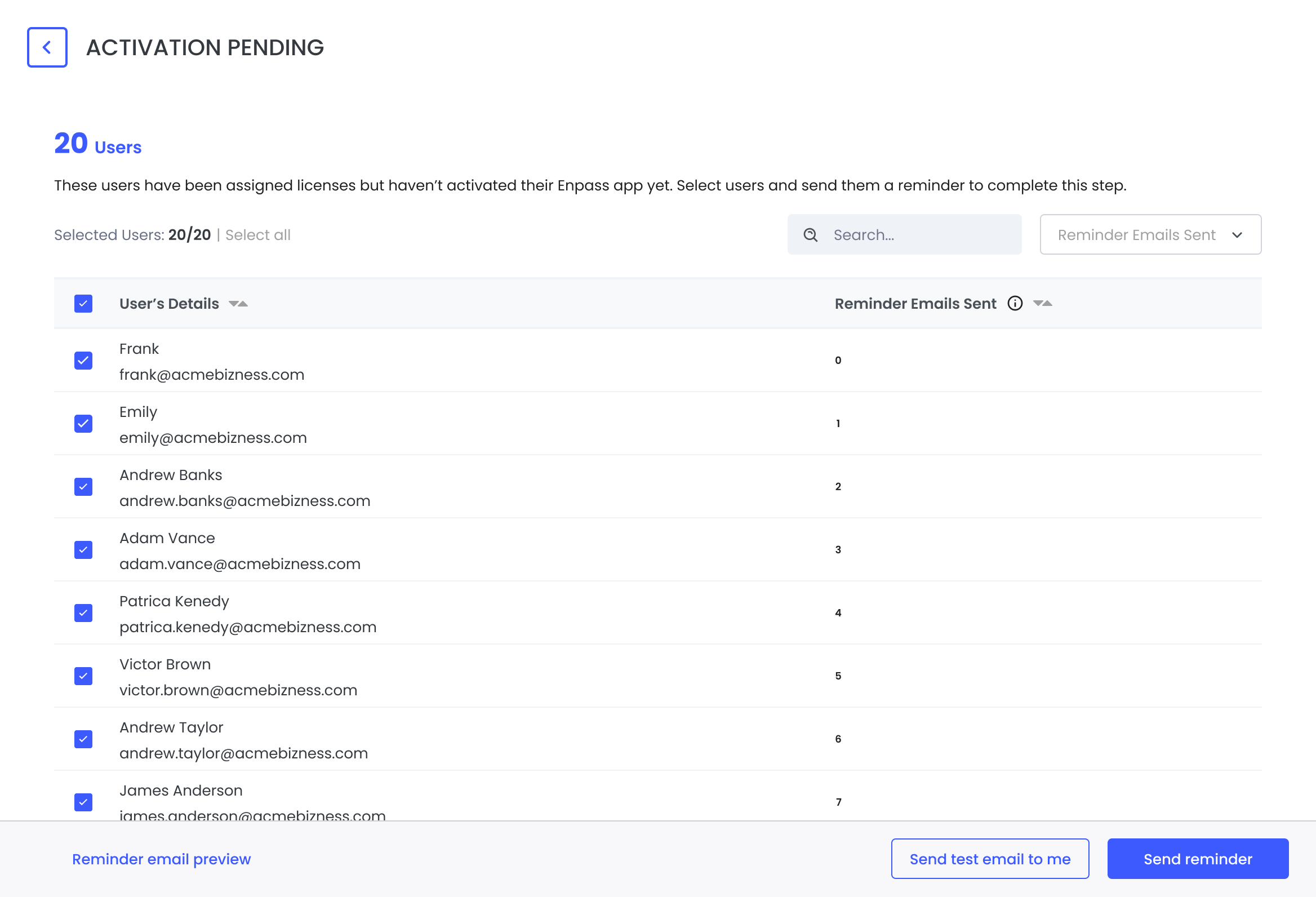Open the Reminder email preview
The width and height of the screenshot is (1316, 897).
coord(161,859)
